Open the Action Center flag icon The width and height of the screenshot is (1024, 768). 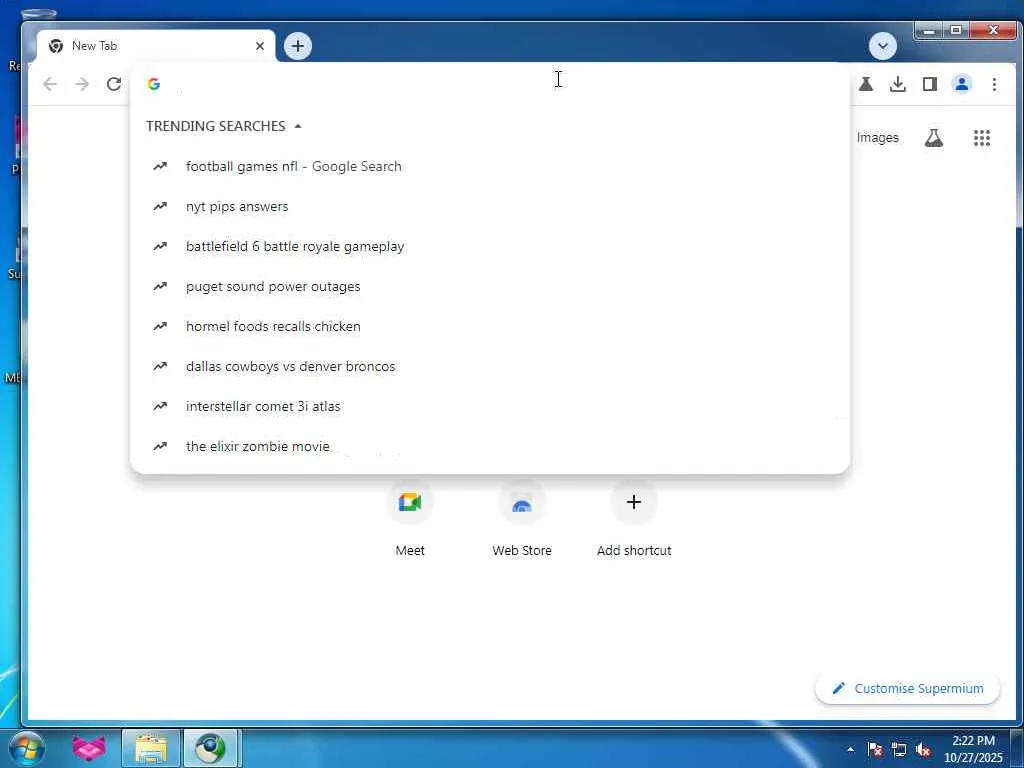pyautogui.click(x=875, y=749)
